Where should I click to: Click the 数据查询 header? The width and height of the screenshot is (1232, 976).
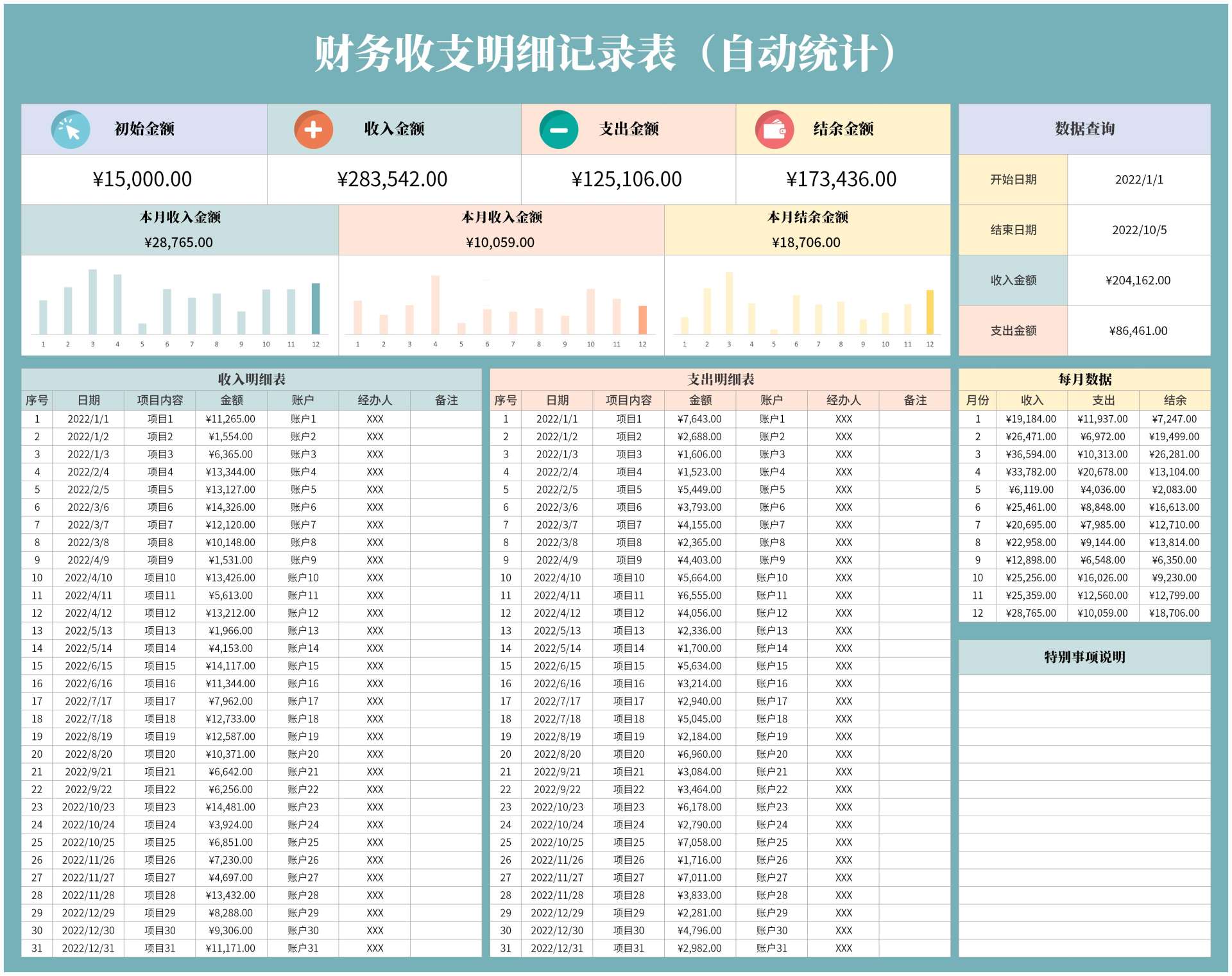point(1084,129)
